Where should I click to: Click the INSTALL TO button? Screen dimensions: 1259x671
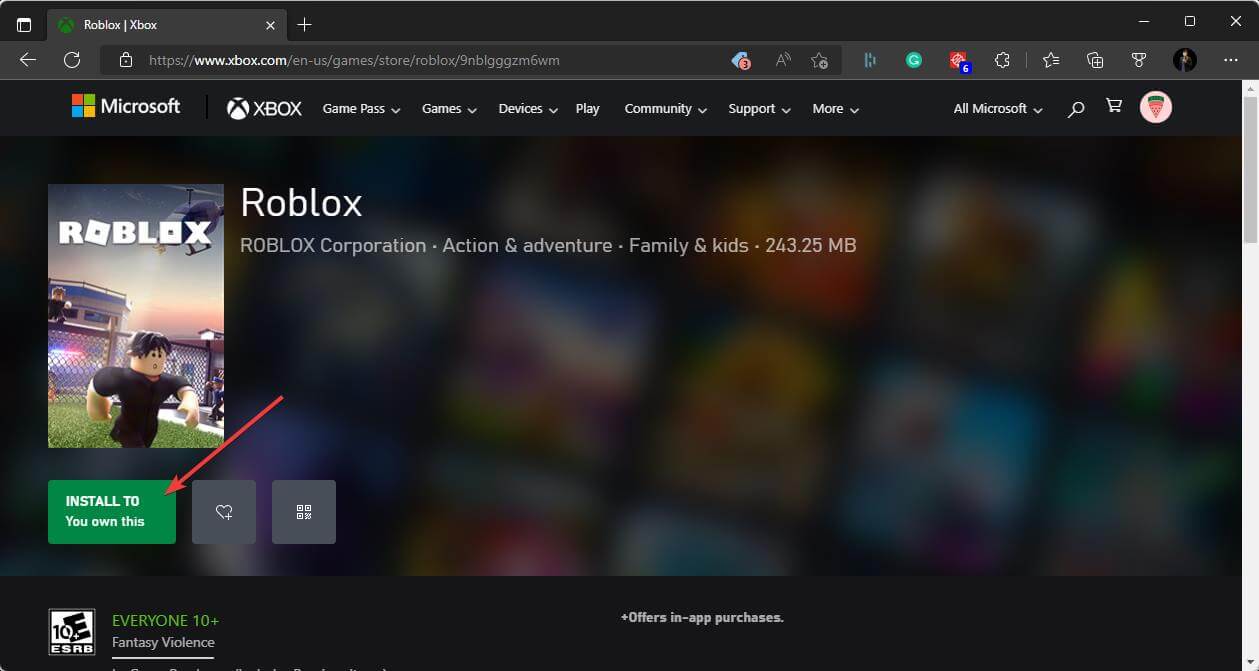coord(111,511)
